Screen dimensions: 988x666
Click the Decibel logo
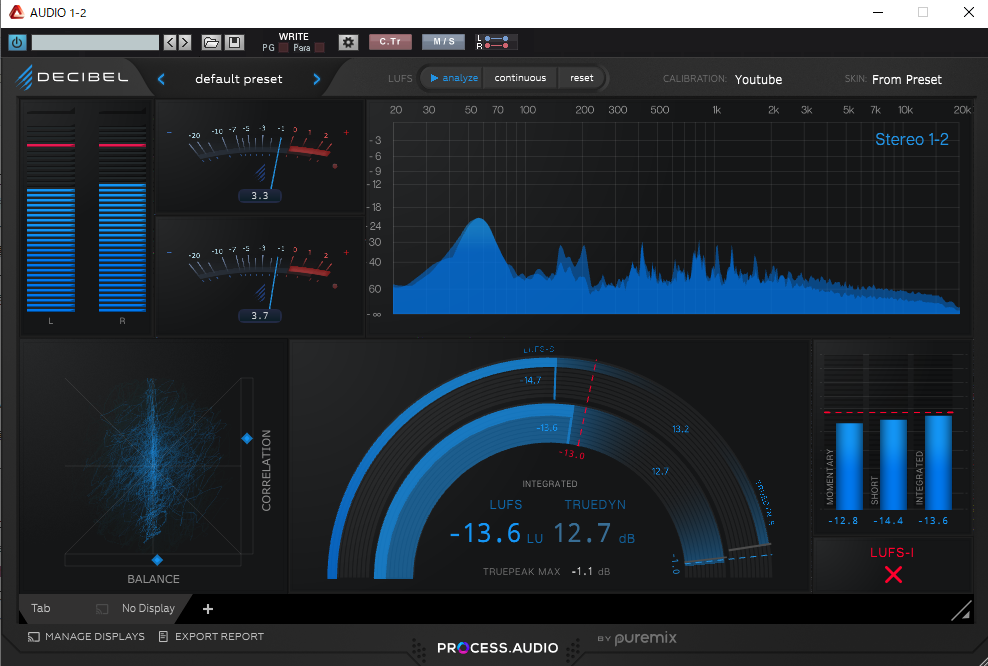[72, 78]
